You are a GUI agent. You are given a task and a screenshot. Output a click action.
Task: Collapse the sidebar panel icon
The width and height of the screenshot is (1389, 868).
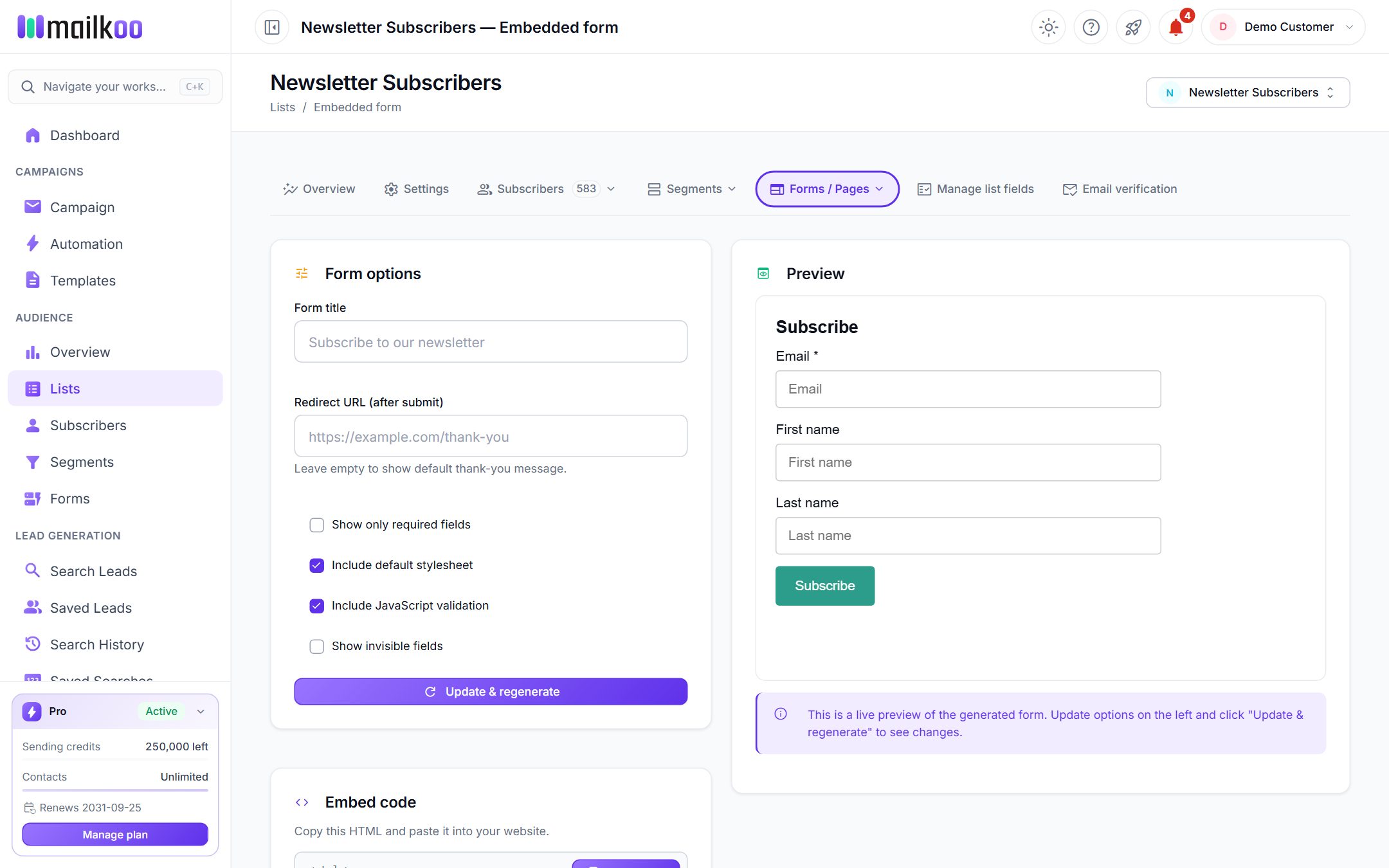[x=272, y=27]
